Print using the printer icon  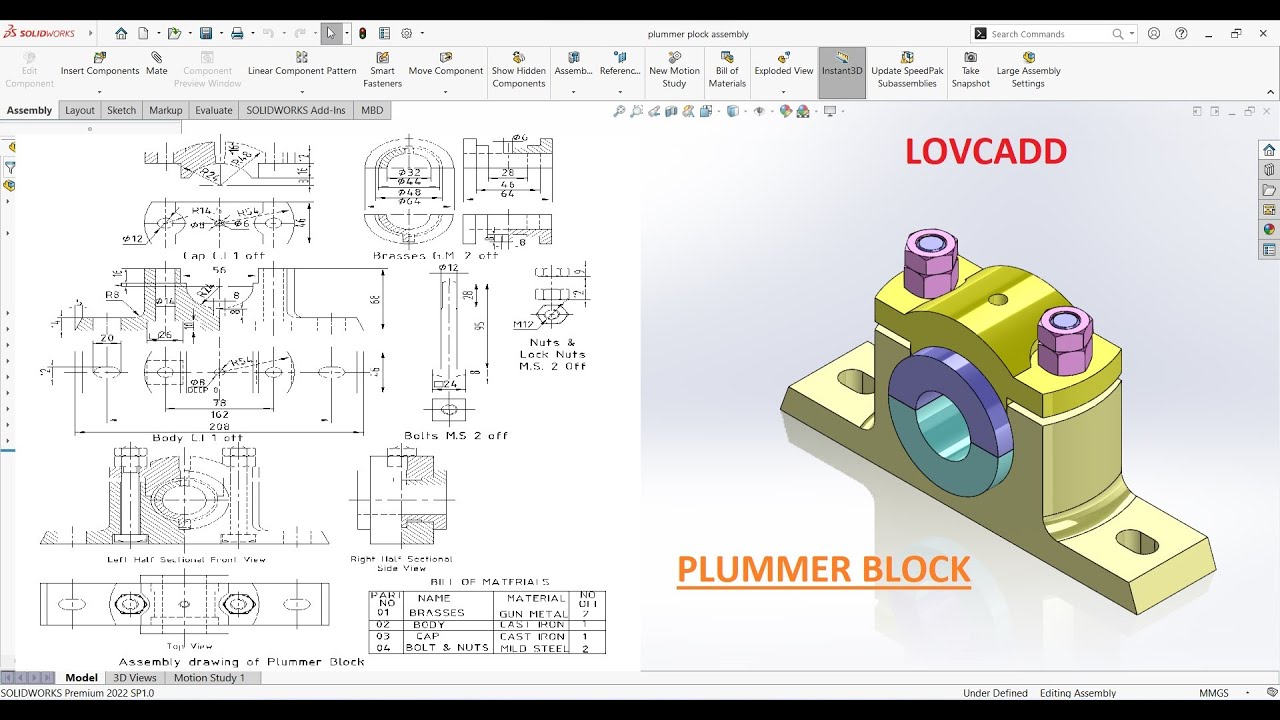coord(237,33)
